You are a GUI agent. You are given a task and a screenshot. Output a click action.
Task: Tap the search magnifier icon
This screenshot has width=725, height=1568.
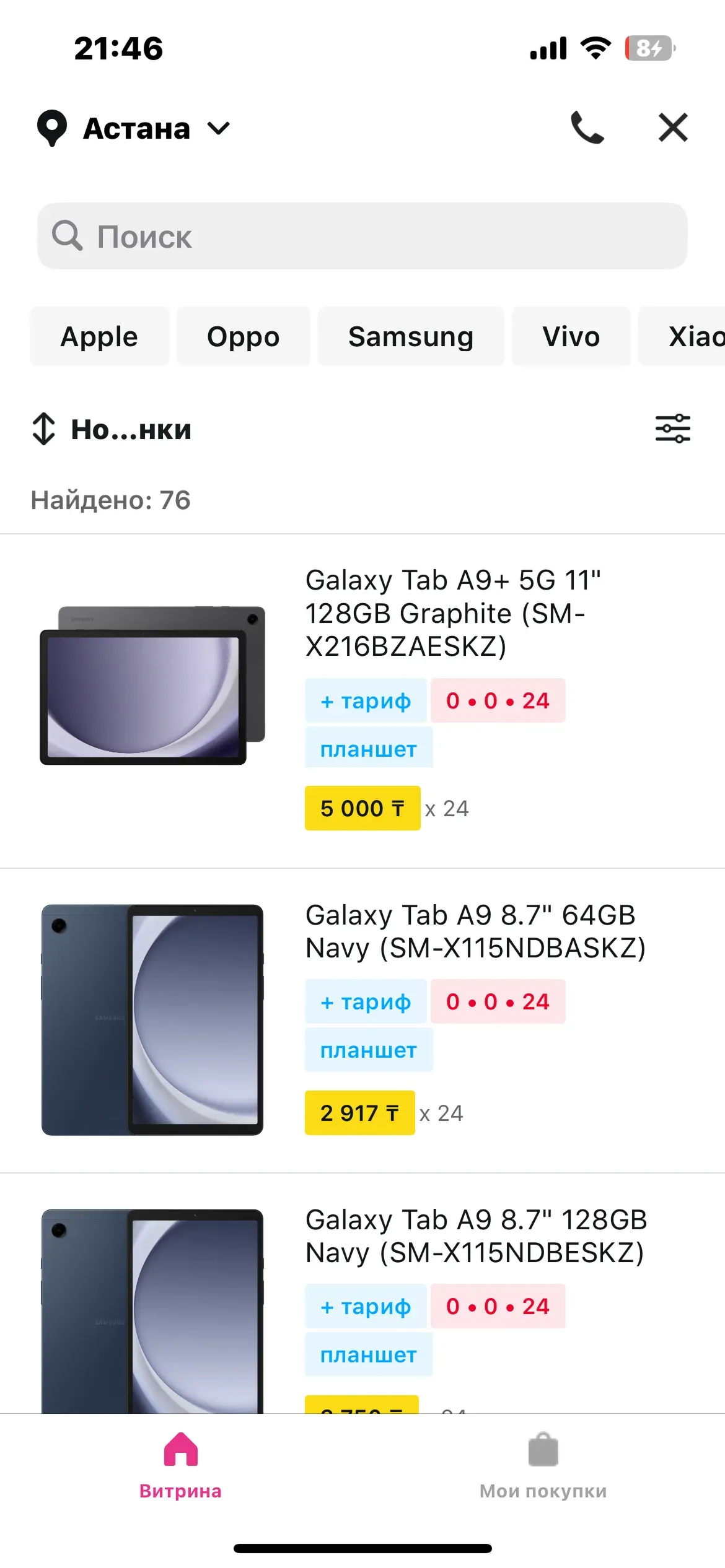tap(67, 236)
